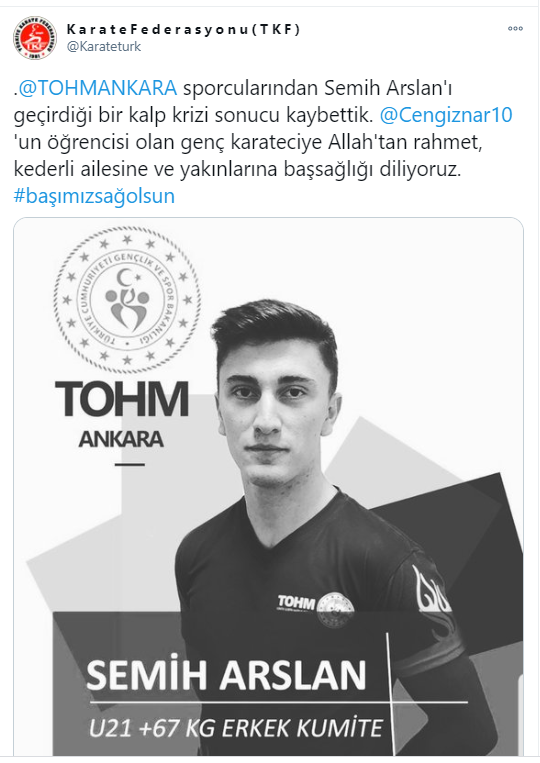Click the TKF federation profile avatar
Viewport: 540px width, 763px height.
point(35,37)
